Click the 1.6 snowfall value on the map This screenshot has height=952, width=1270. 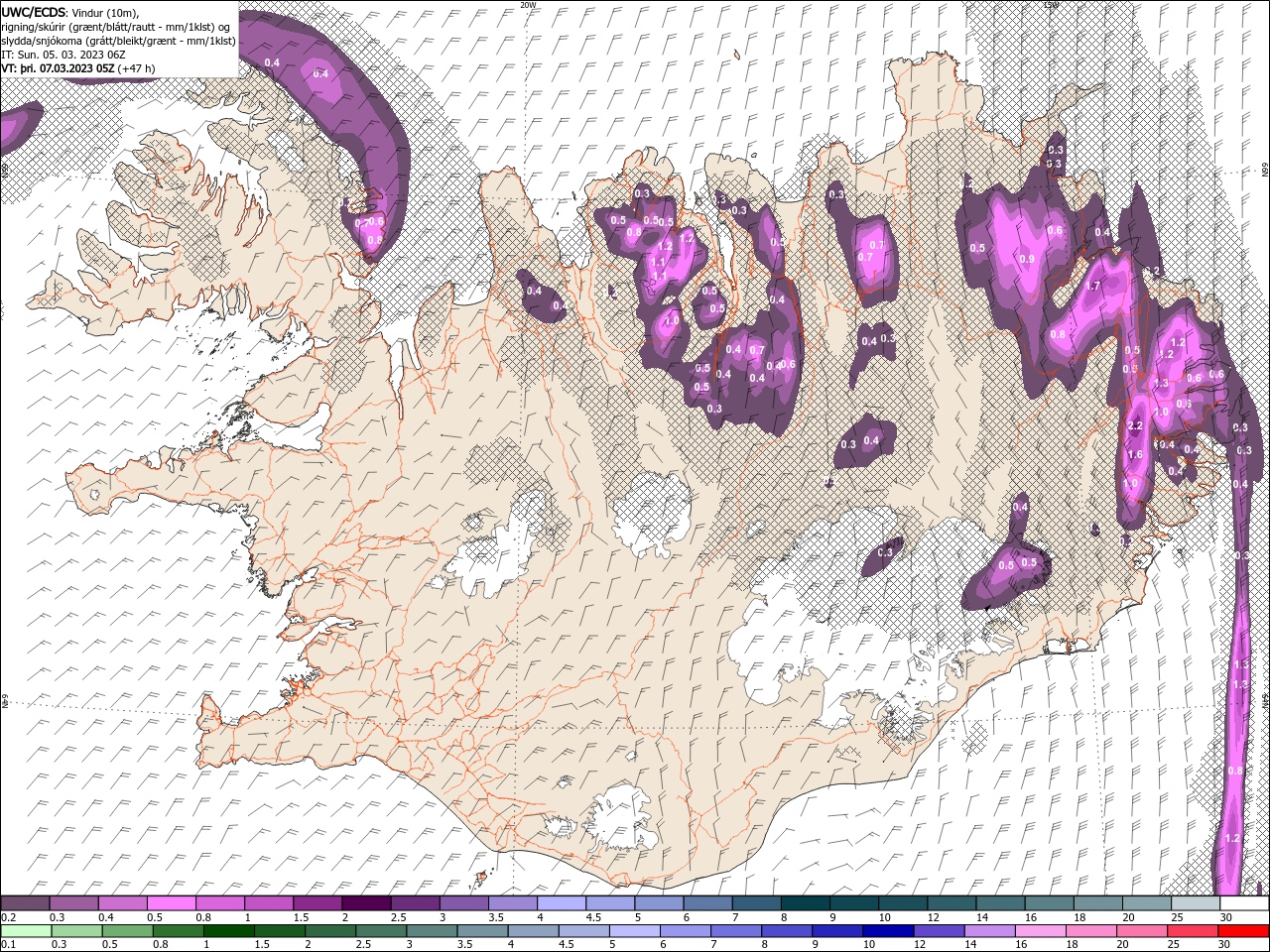click(1136, 454)
